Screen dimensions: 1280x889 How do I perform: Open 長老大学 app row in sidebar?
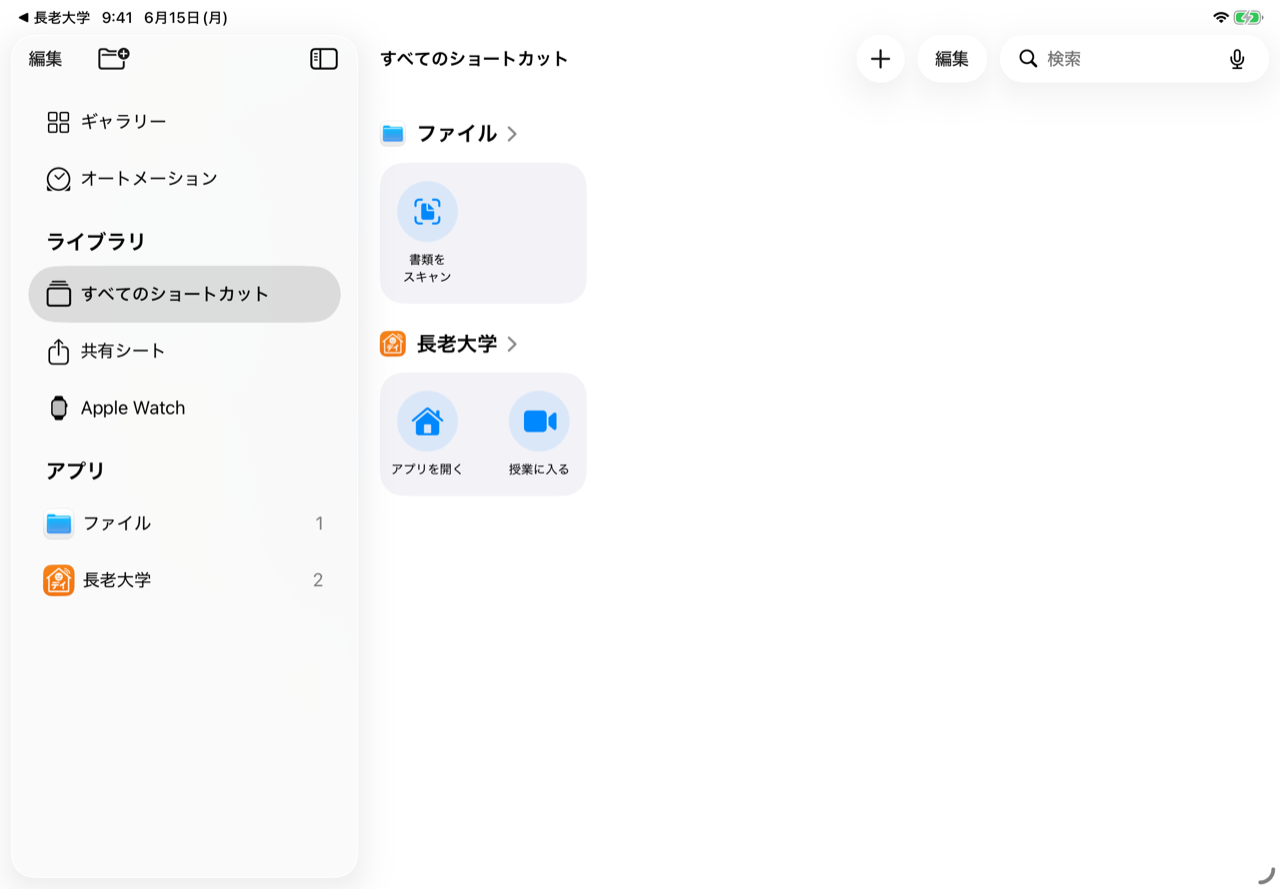tap(185, 580)
